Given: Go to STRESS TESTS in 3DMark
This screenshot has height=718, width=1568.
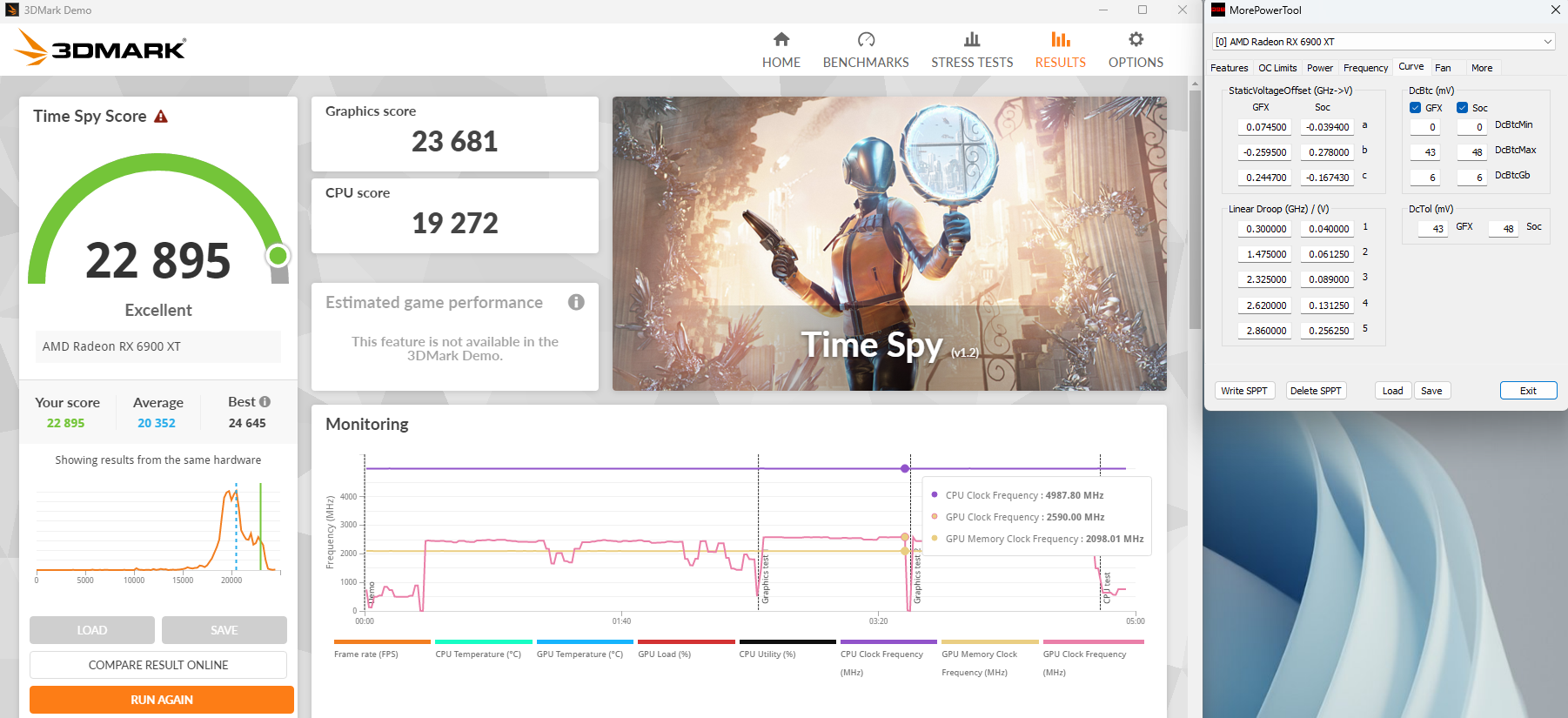Looking at the screenshot, I should (972, 50).
